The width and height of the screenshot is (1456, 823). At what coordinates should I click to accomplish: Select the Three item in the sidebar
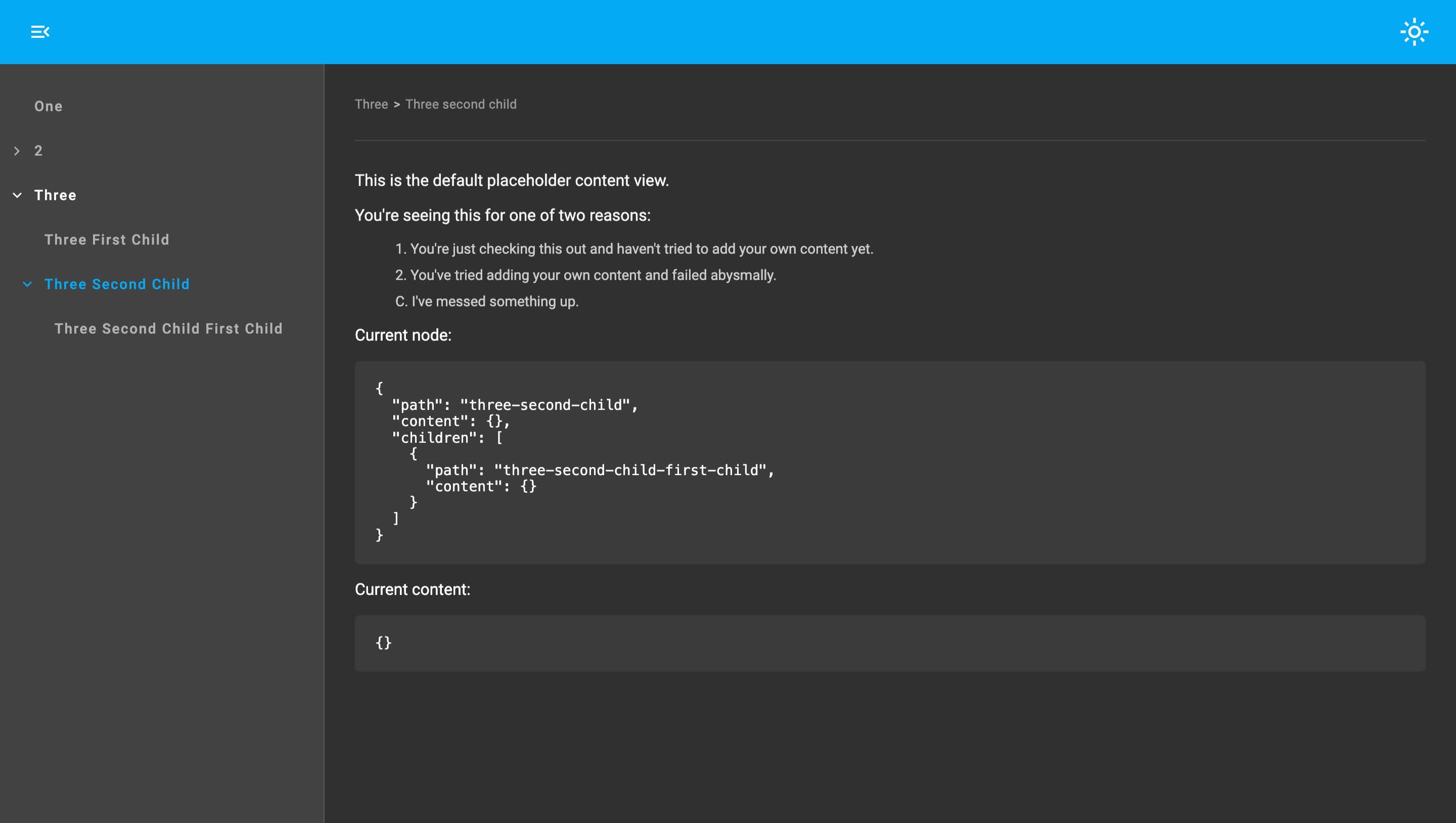[56, 195]
